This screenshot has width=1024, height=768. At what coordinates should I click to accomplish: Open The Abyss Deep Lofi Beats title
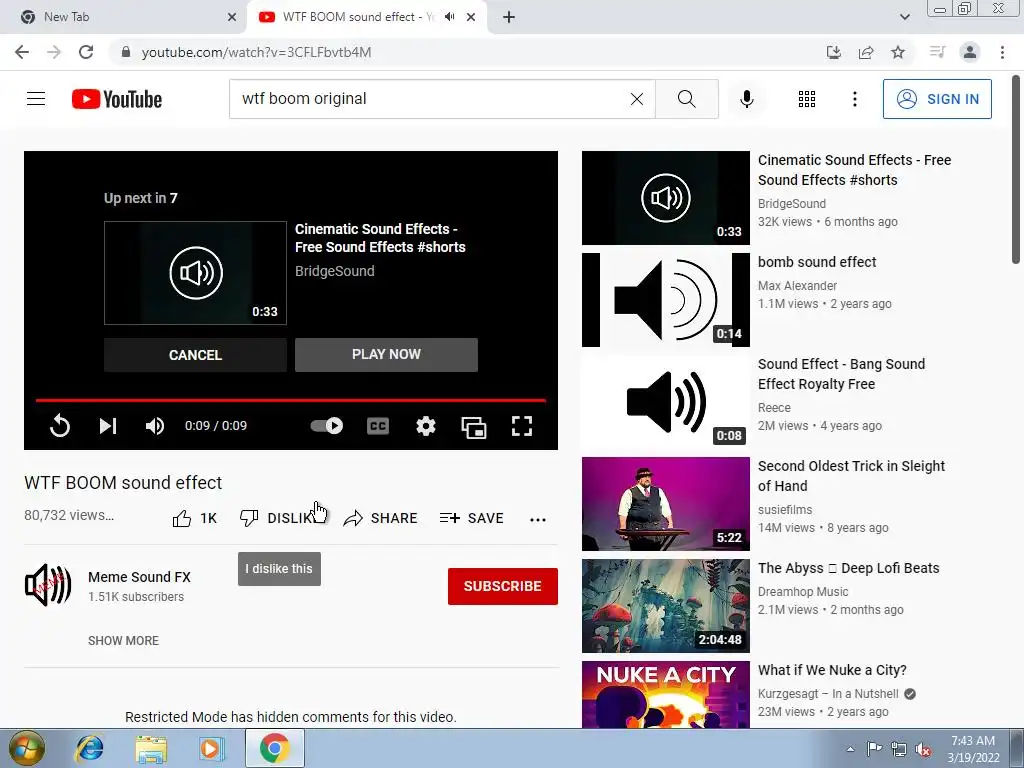pos(848,568)
